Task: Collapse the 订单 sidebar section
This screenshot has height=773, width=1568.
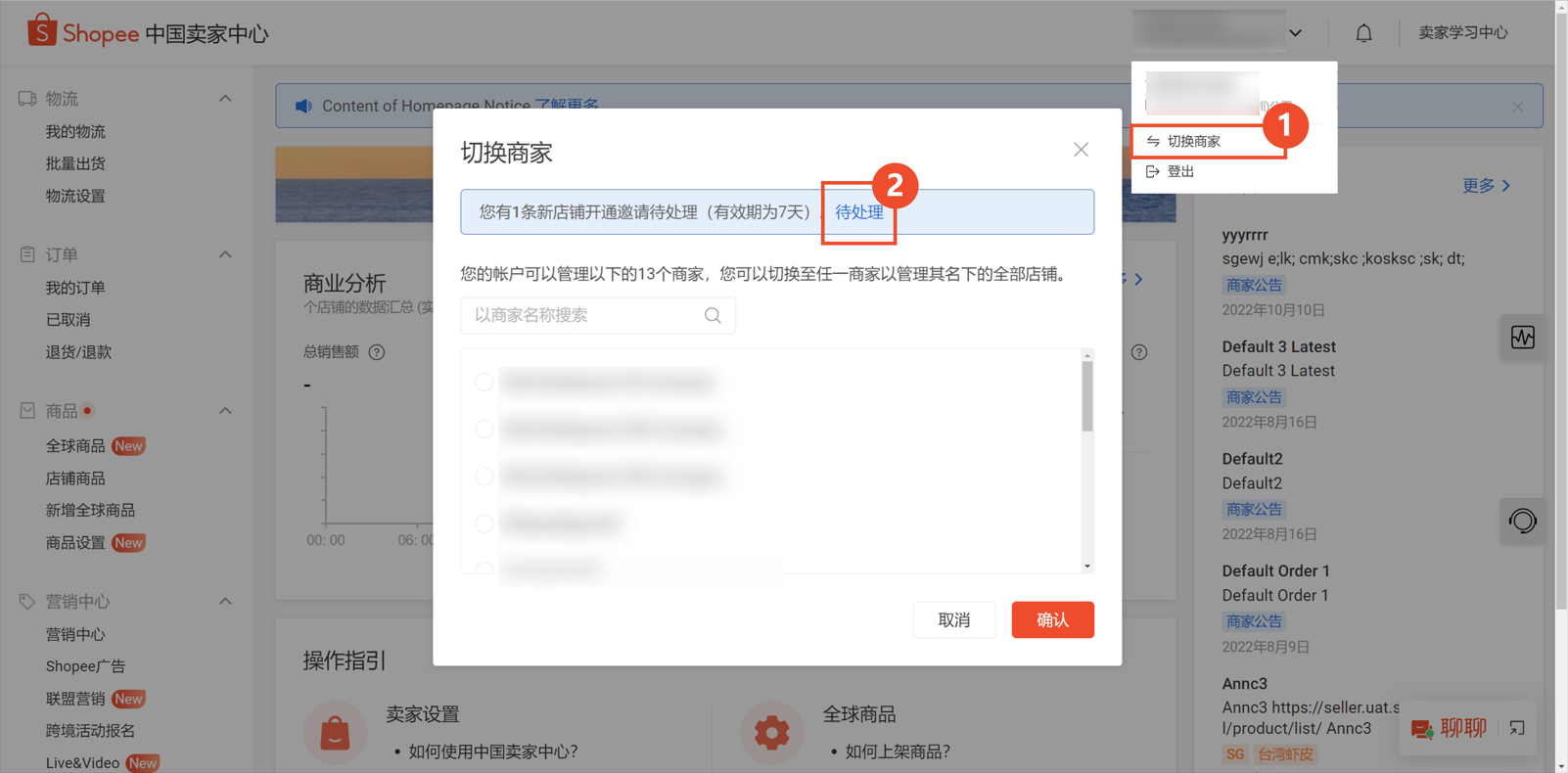Action: coord(225,254)
